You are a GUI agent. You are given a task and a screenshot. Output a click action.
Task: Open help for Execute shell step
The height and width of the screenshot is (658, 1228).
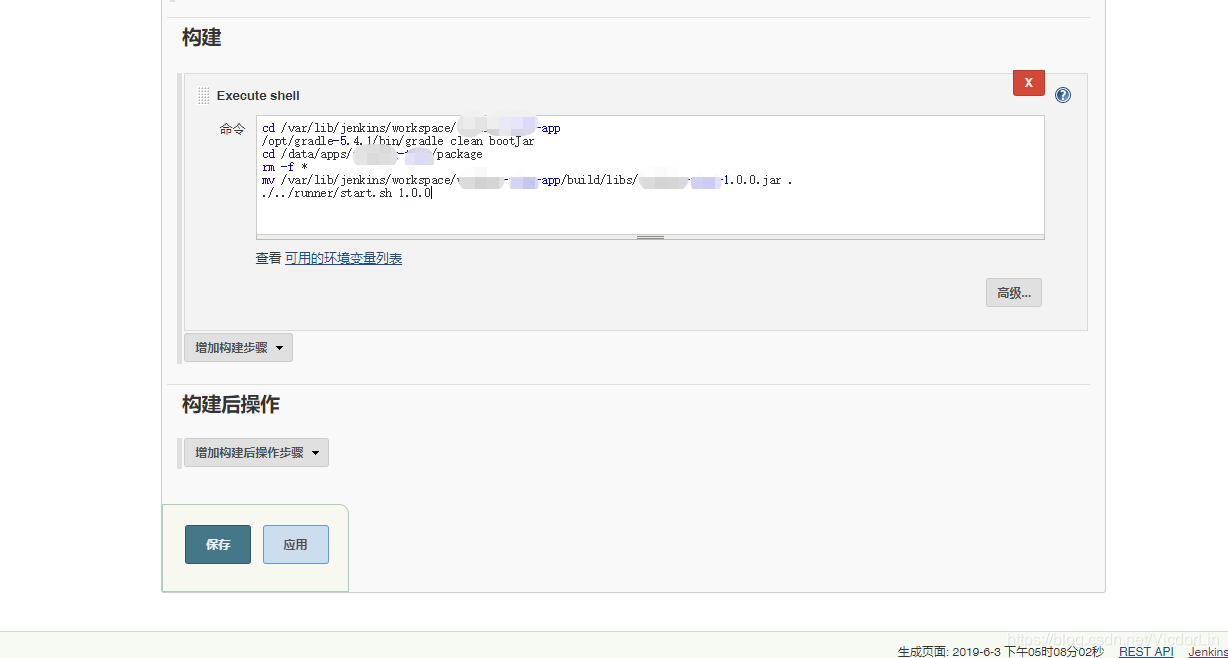click(1063, 96)
